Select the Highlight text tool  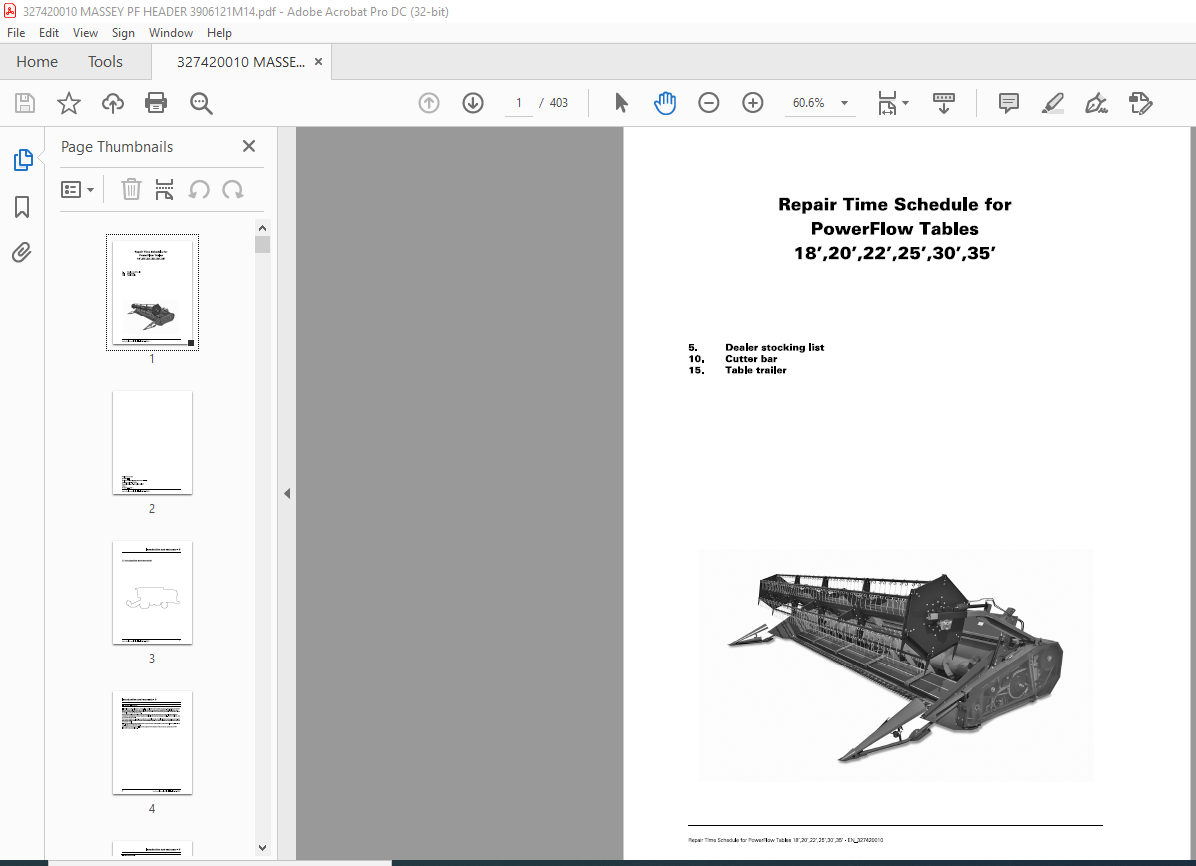click(1053, 103)
